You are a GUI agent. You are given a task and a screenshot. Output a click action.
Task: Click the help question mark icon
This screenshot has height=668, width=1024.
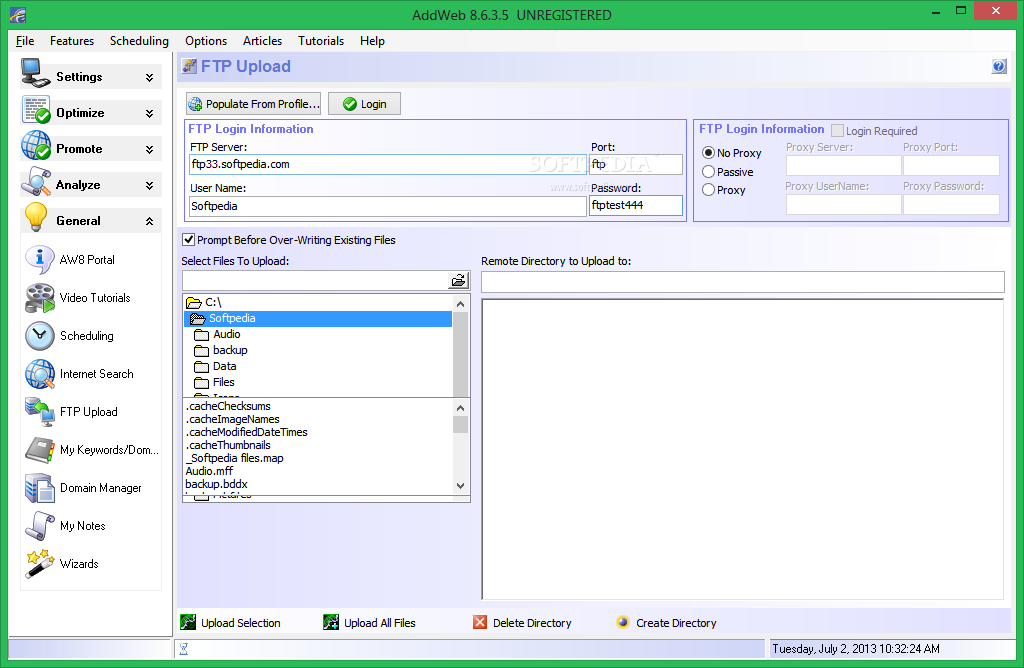999,66
